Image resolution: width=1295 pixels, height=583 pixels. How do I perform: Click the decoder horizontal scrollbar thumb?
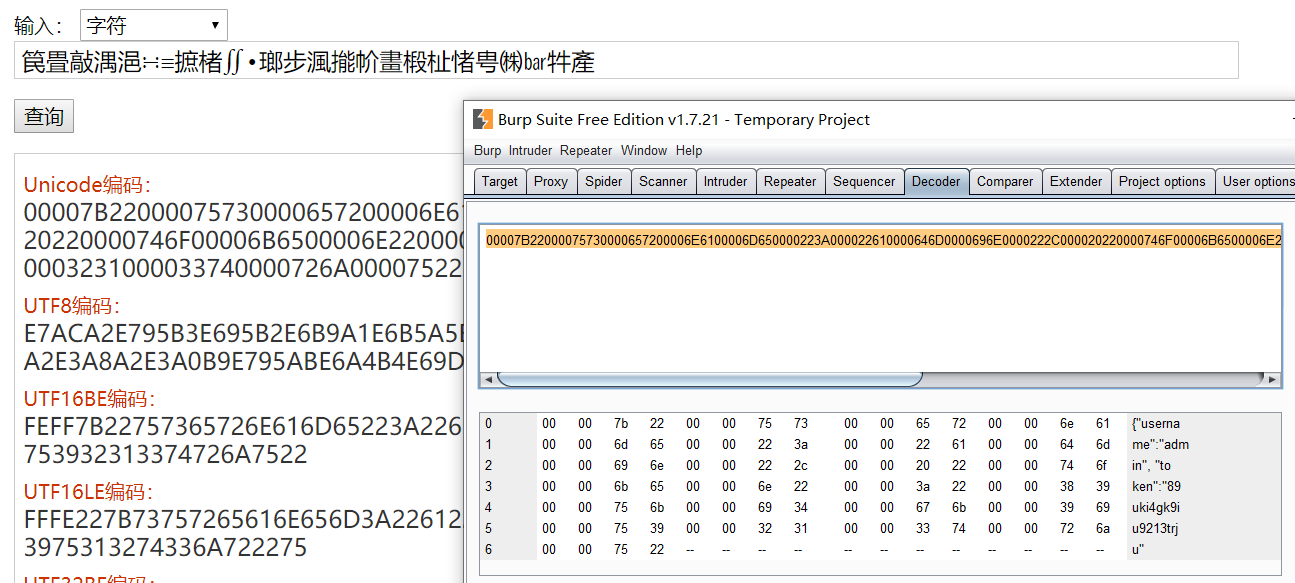click(709, 380)
